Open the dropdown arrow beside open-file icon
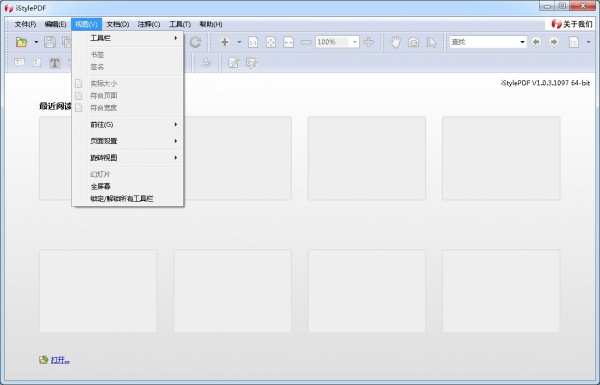600x385 pixels. (36, 42)
